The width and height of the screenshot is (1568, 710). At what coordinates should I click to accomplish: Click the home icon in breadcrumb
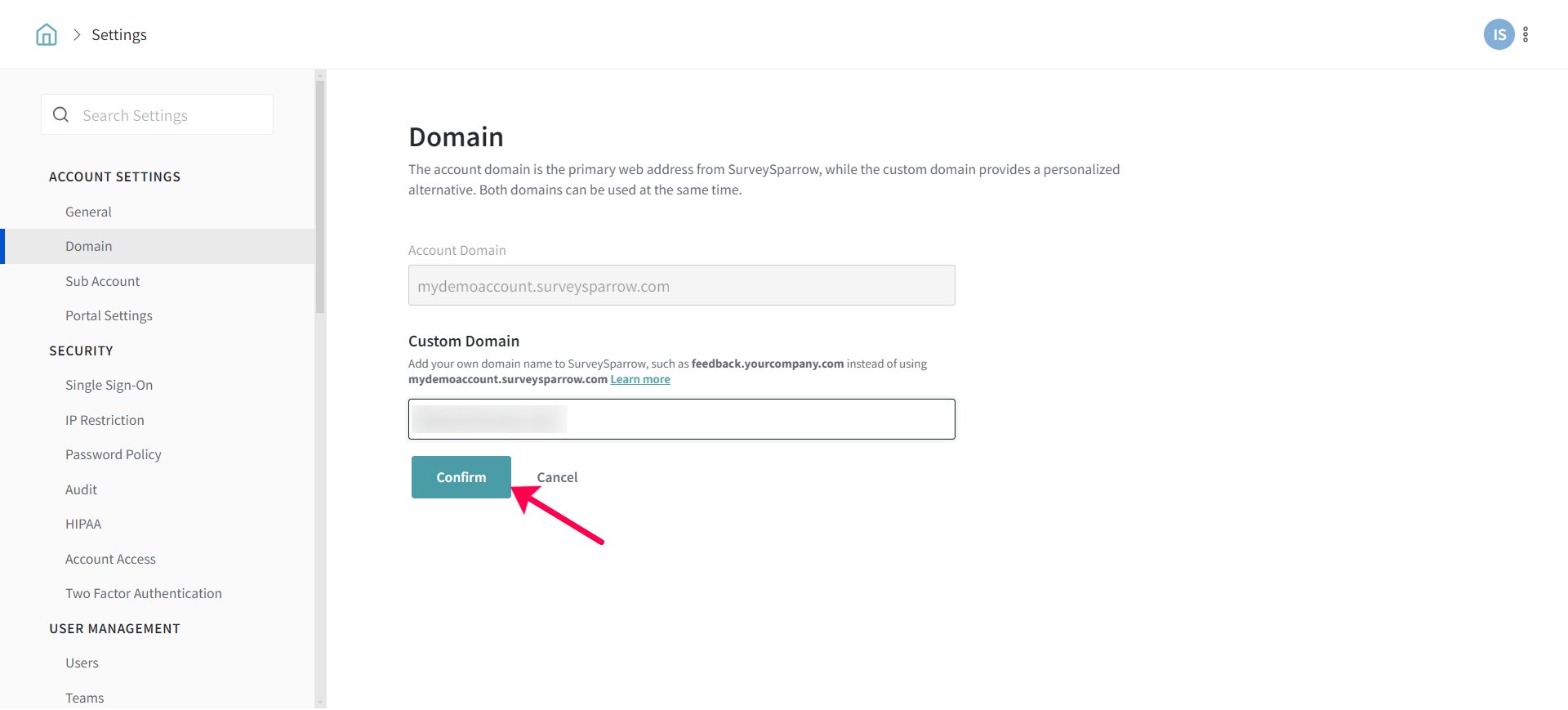(x=47, y=34)
